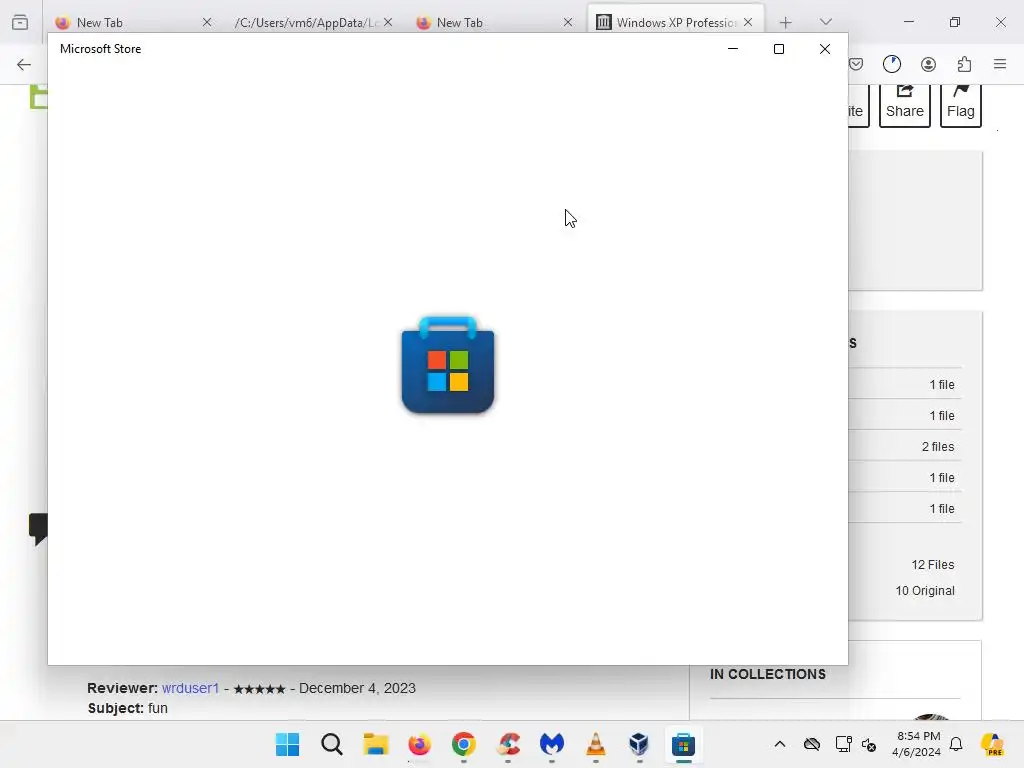Switch to Firefox on the taskbar
This screenshot has height=768, width=1024.
419,744
